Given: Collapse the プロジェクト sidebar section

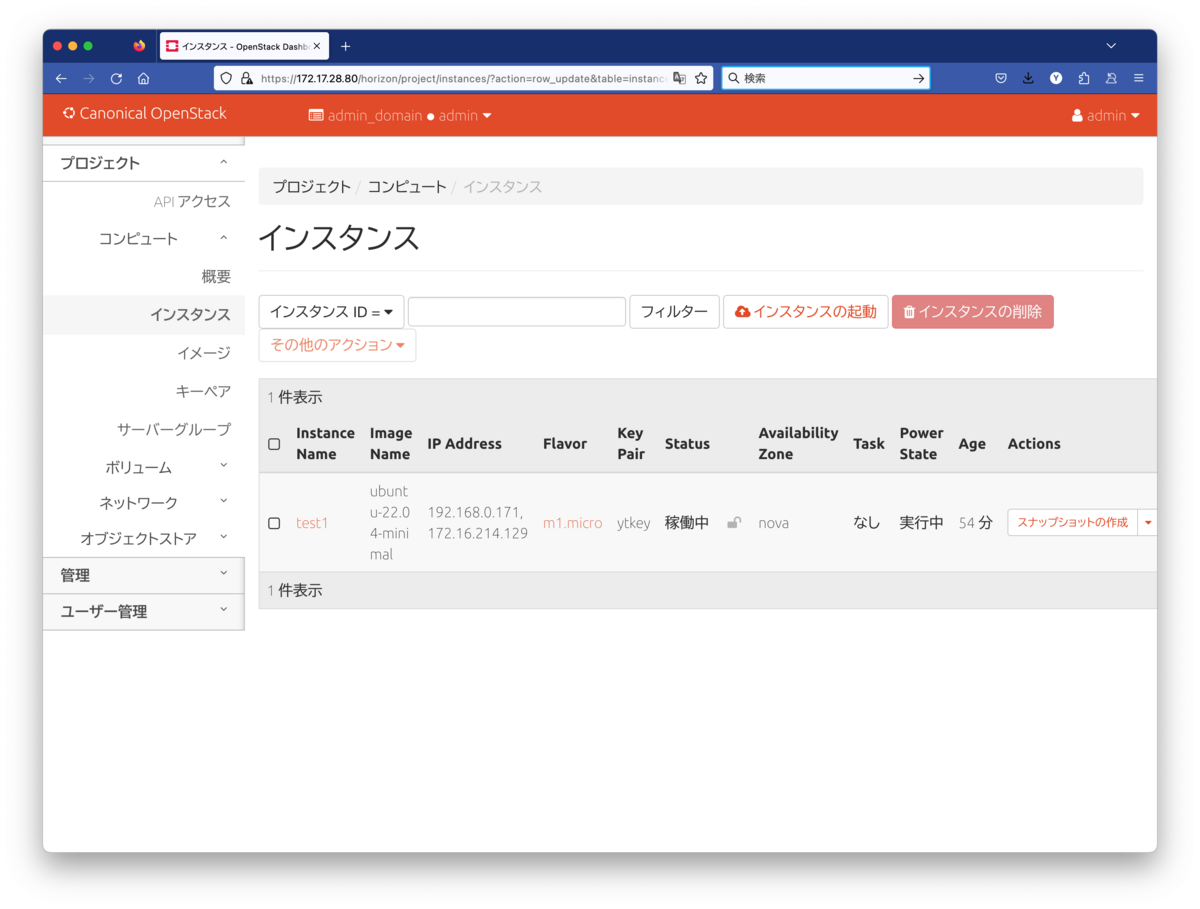Looking at the screenshot, I should 144,163.
